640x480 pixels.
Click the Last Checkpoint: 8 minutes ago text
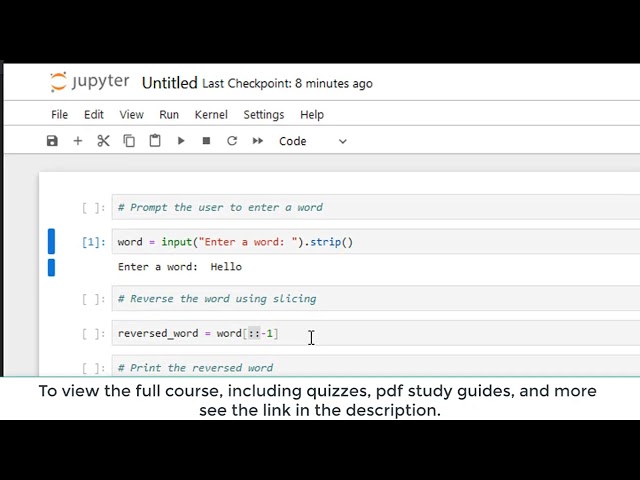point(287,84)
